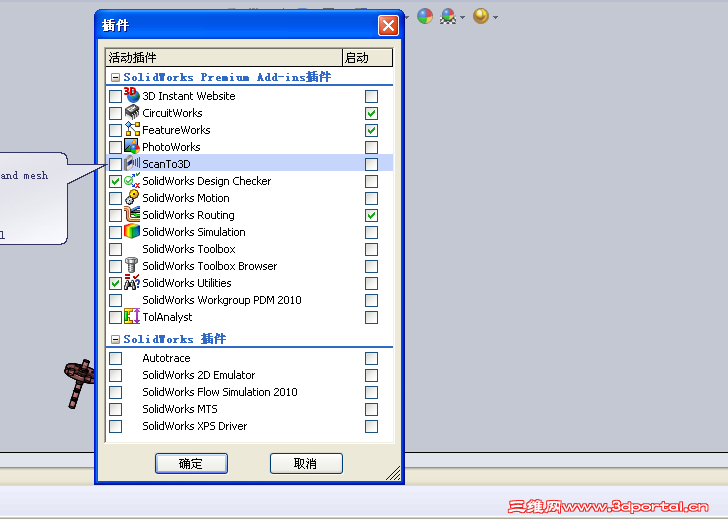Image resolution: width=728 pixels, height=520 pixels.
Task: Enable SolidWorks Flow Simulation 2010 startup checkbox
Action: pos(371,392)
